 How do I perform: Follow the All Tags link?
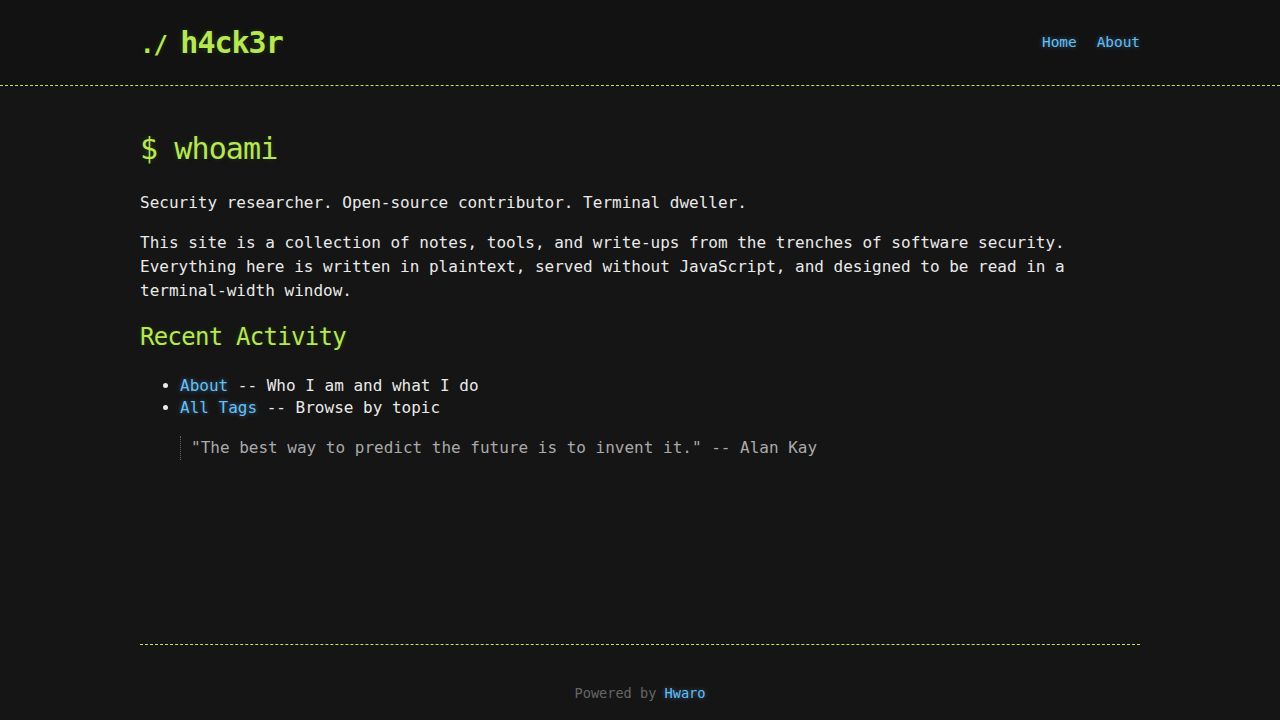pyautogui.click(x=218, y=407)
